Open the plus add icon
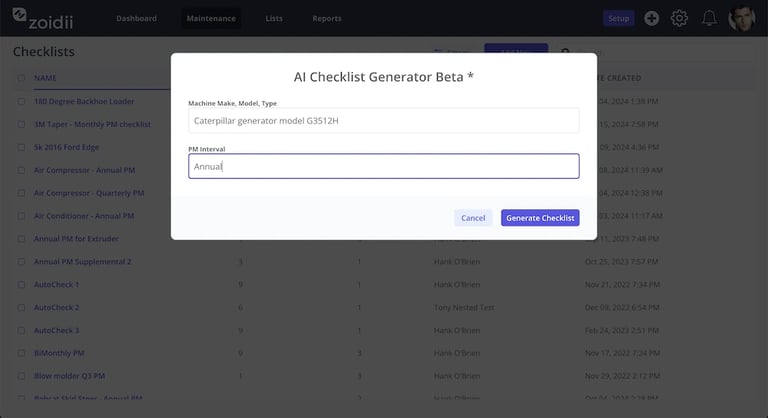The height and width of the screenshot is (418, 768). coord(651,19)
